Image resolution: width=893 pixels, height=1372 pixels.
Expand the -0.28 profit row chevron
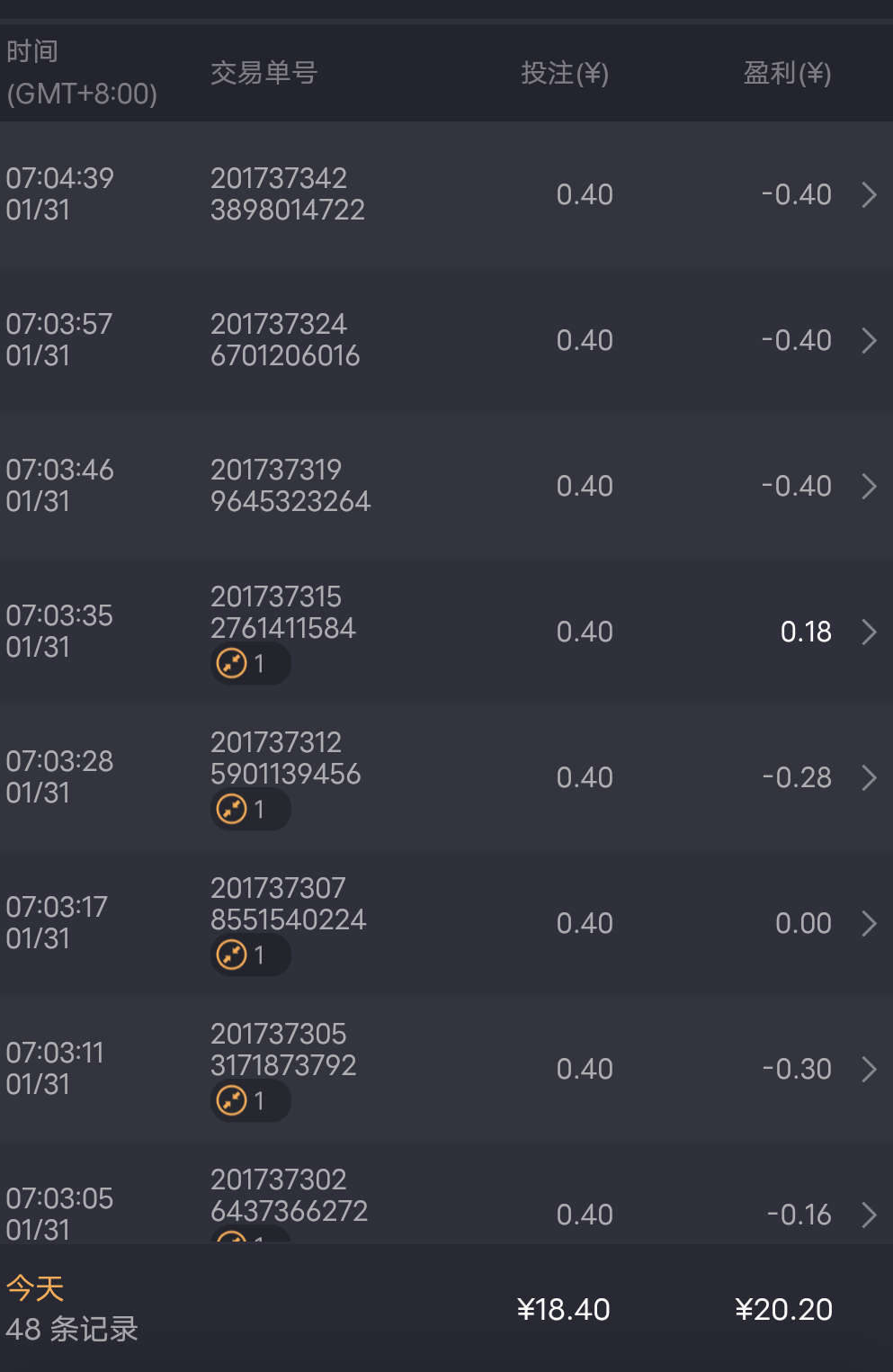pyautogui.click(x=869, y=778)
